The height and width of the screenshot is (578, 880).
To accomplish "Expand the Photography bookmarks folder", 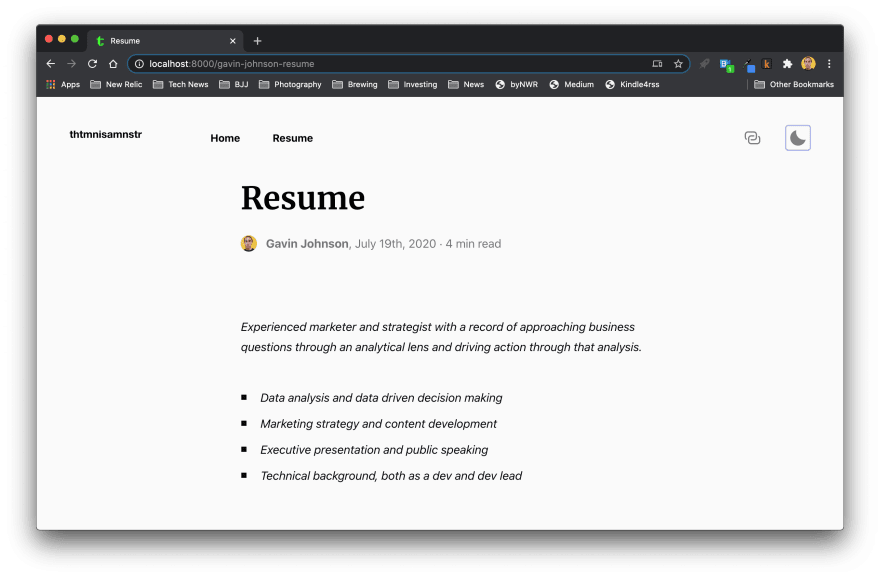I will pos(290,85).
